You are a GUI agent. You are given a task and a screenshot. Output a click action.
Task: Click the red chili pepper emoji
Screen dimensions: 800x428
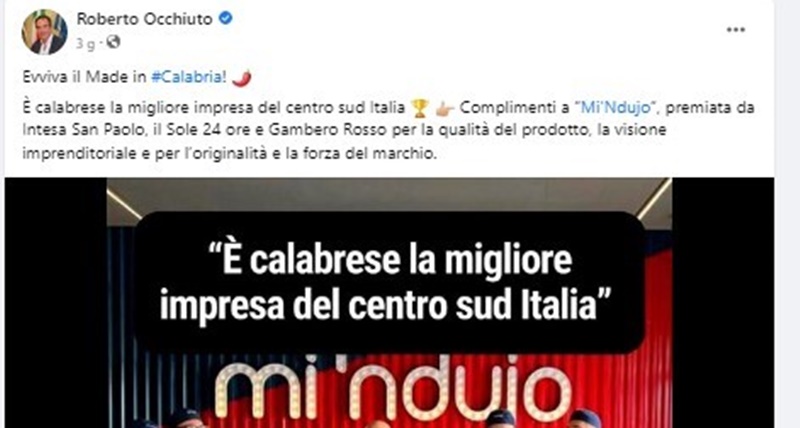[x=242, y=78]
